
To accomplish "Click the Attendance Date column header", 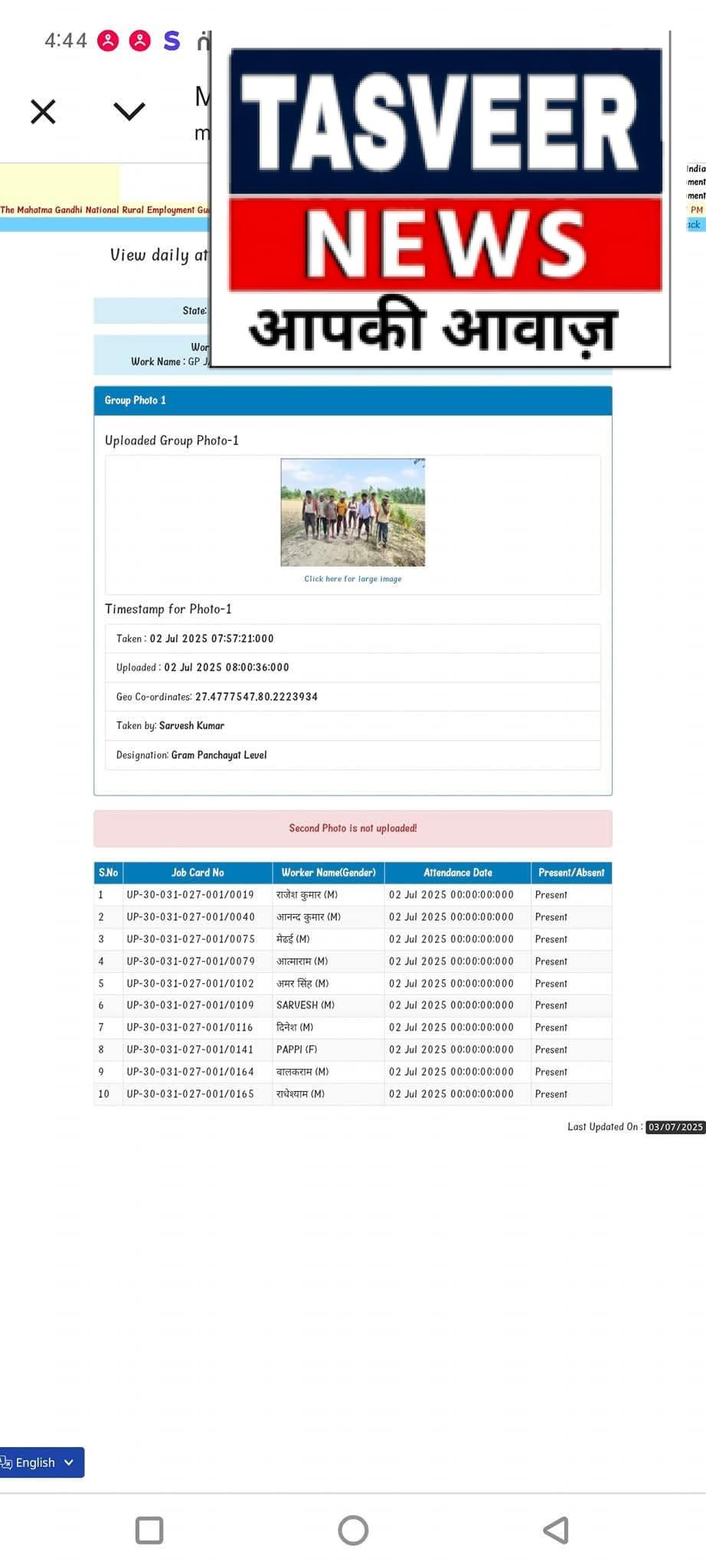I will pyautogui.click(x=458, y=873).
